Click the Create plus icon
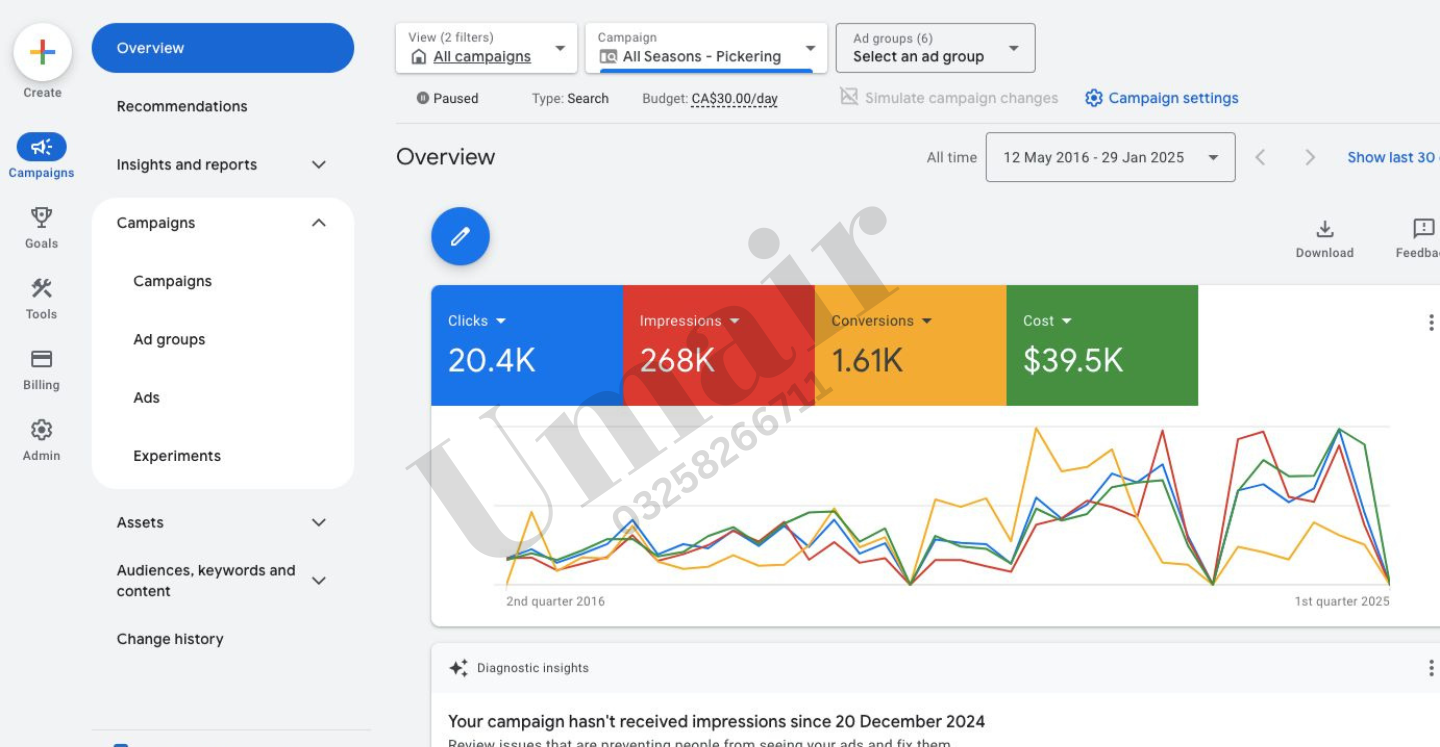 pyautogui.click(x=42, y=53)
